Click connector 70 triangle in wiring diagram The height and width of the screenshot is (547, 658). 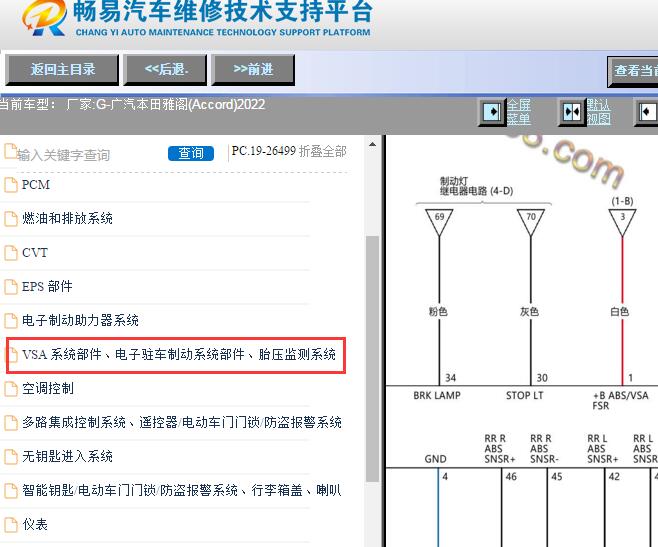click(x=531, y=222)
